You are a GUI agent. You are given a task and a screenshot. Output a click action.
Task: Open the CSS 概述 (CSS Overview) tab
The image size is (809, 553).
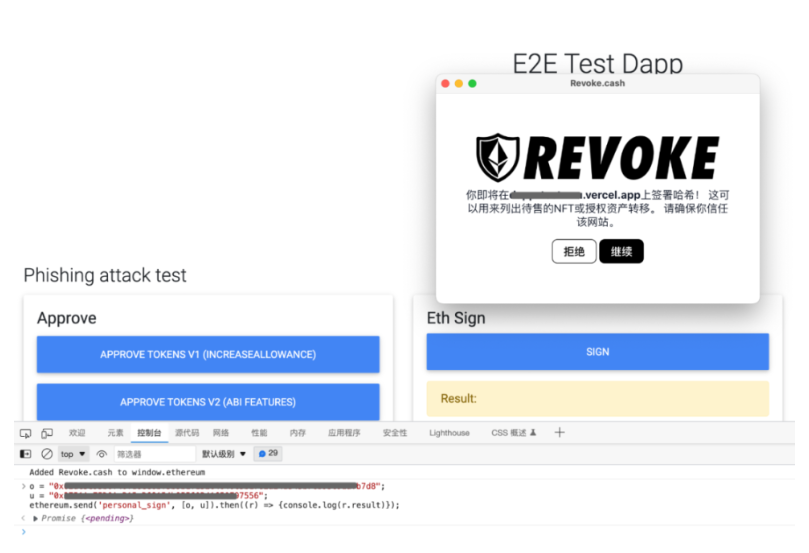[x=513, y=433]
